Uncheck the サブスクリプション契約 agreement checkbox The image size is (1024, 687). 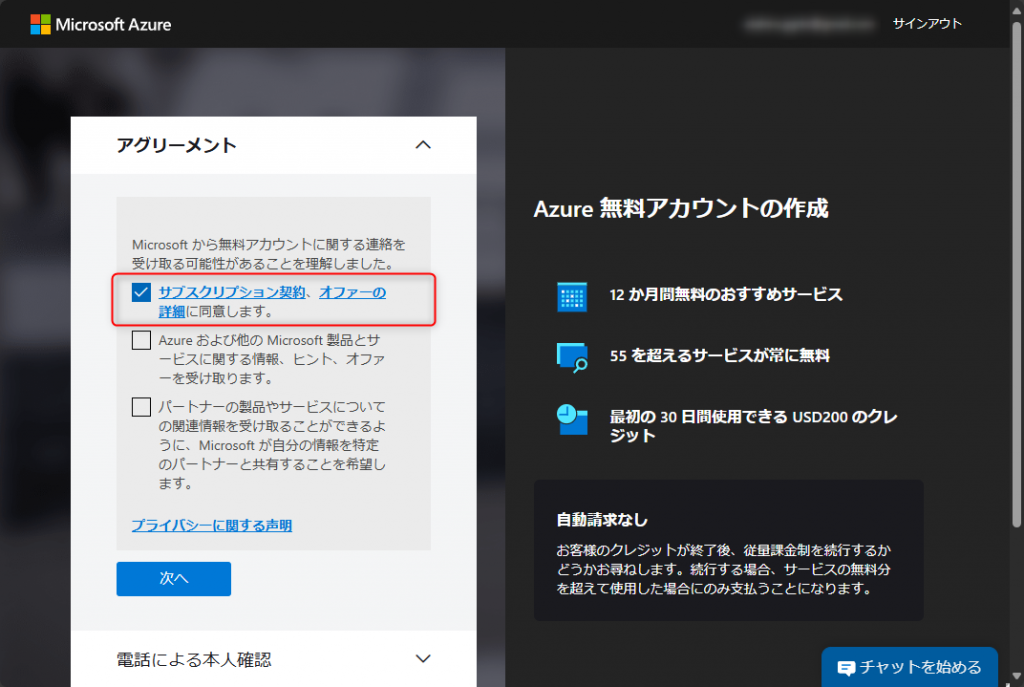(141, 292)
